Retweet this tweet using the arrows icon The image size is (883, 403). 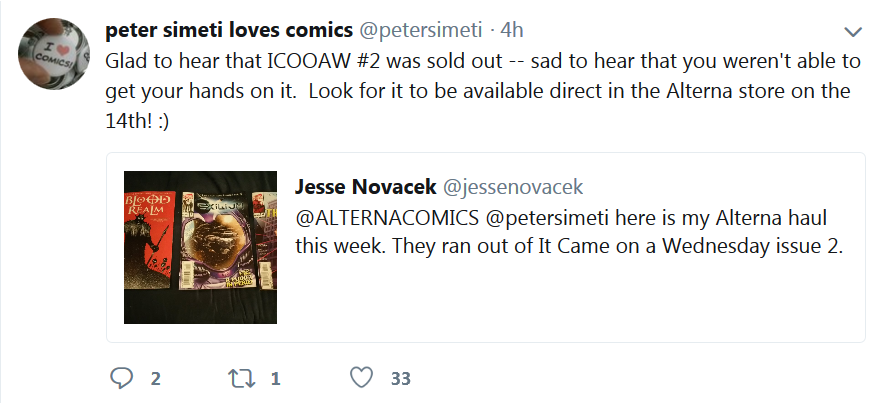242,378
